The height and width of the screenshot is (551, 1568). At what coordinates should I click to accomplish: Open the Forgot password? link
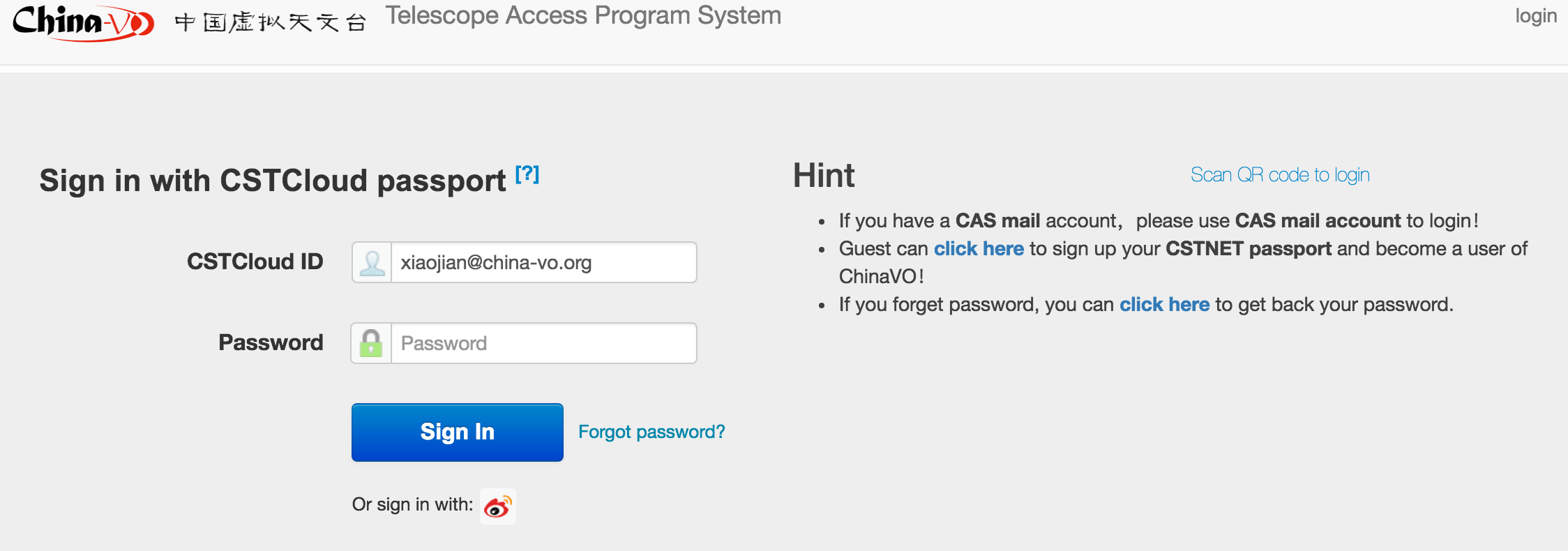click(651, 432)
